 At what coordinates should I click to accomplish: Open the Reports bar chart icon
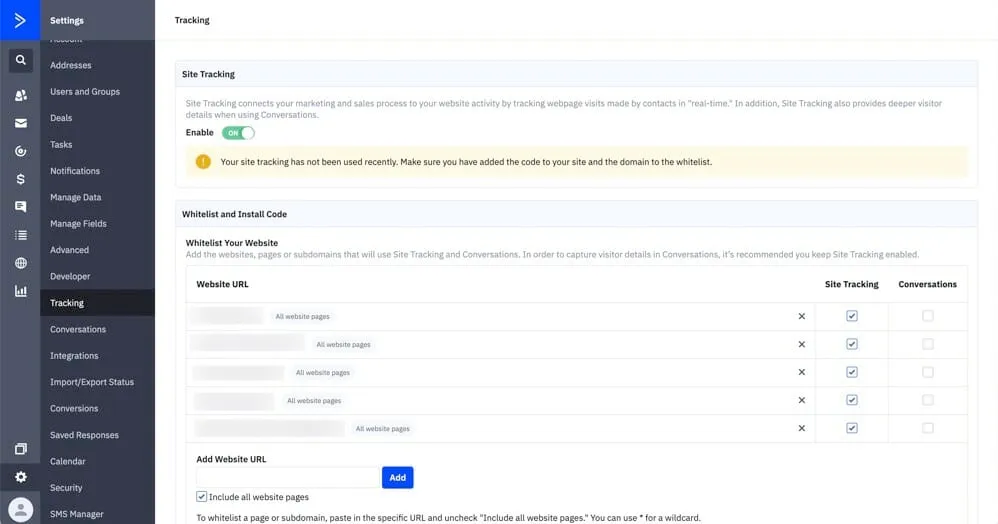click(20, 291)
